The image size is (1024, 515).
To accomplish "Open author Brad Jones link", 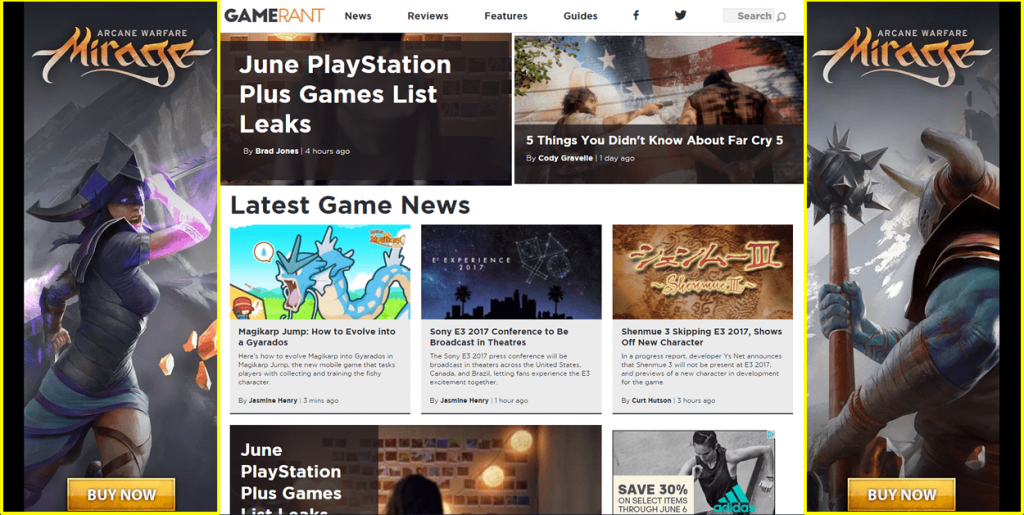I will tap(277, 151).
